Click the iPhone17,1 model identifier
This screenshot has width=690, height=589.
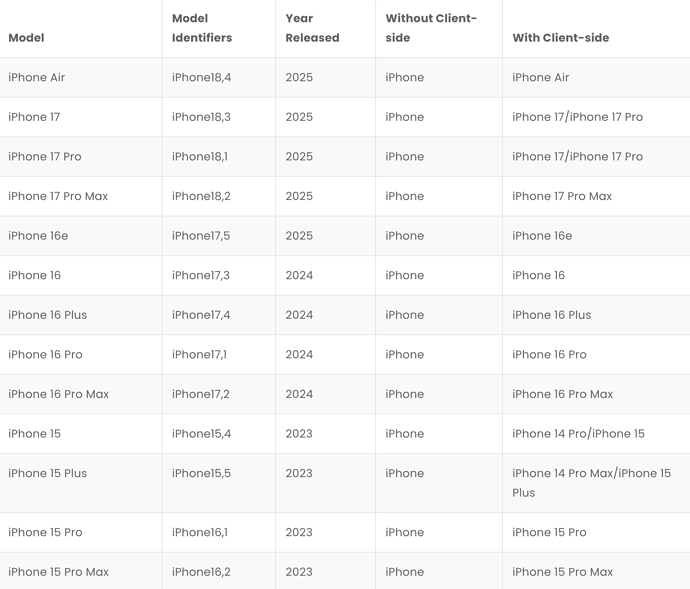pos(200,355)
